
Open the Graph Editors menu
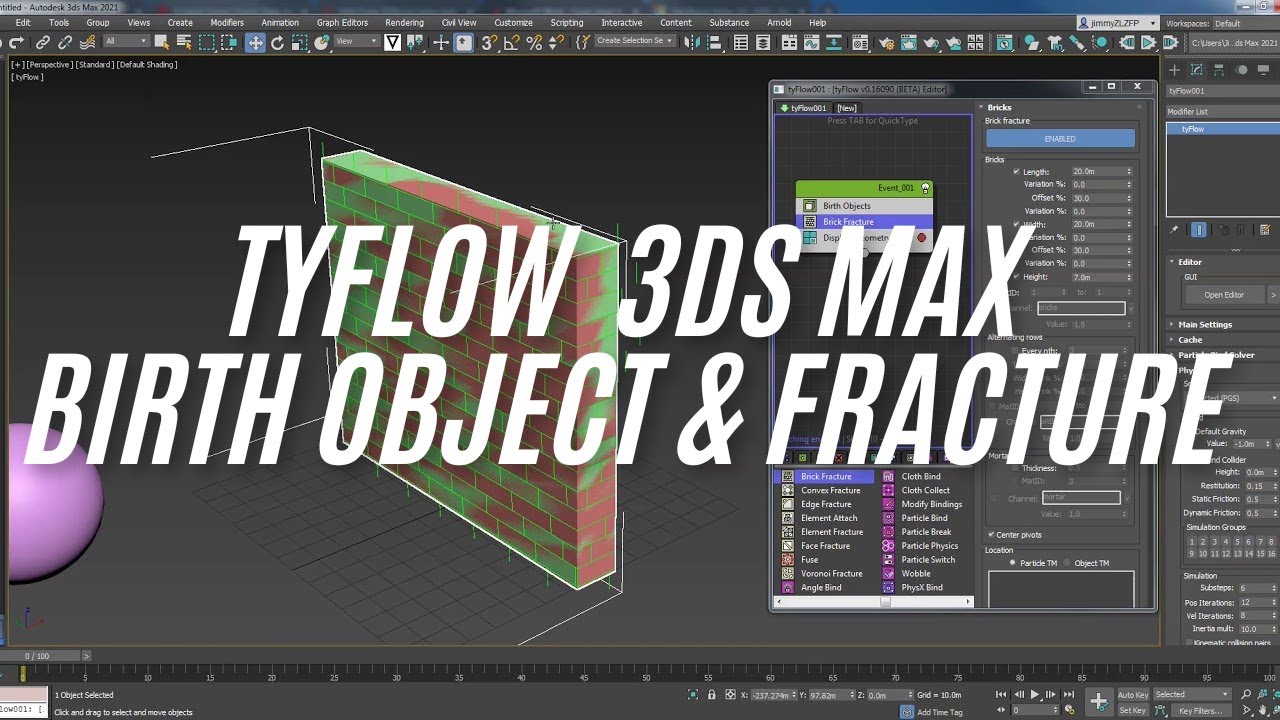(x=342, y=23)
